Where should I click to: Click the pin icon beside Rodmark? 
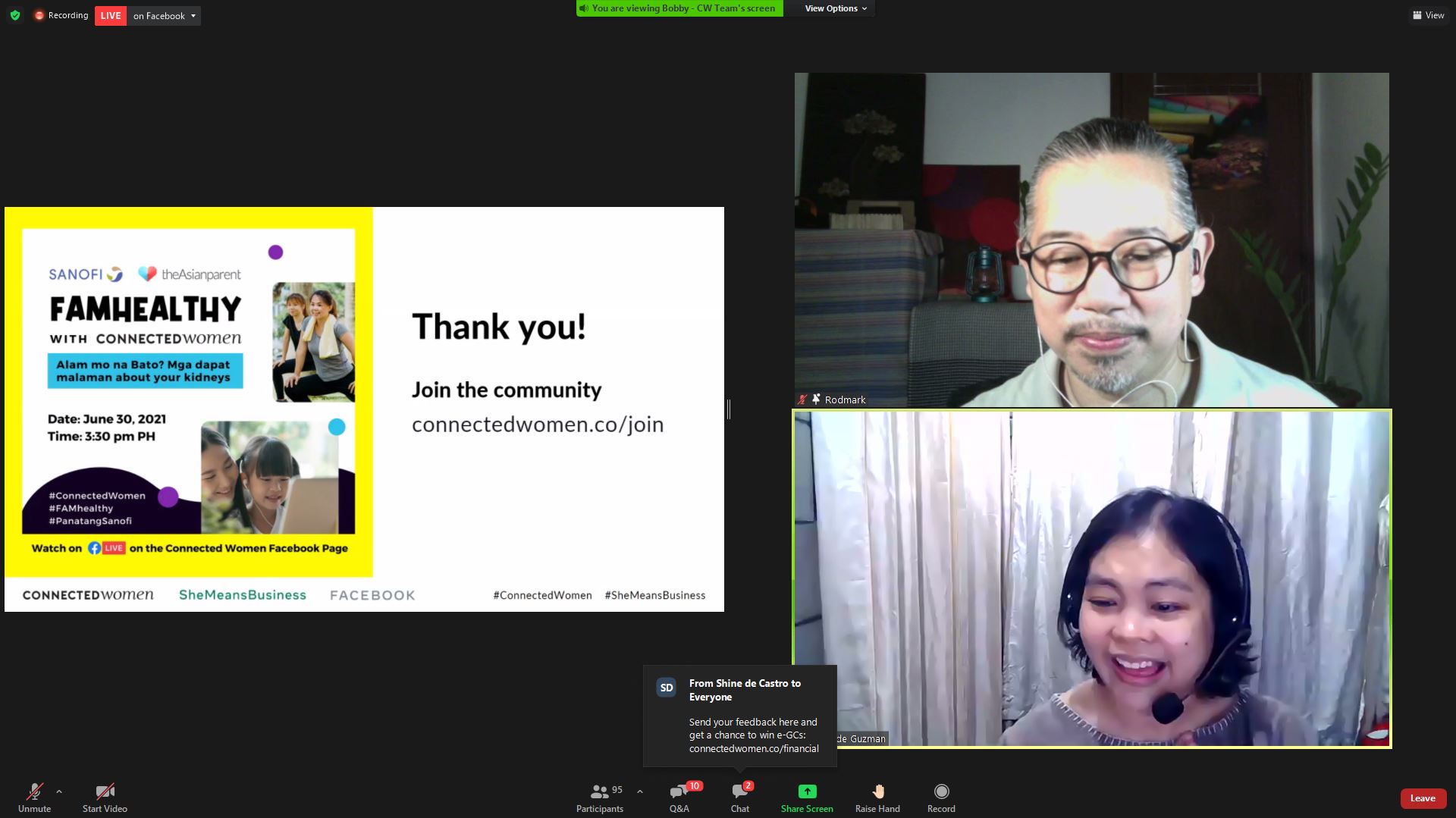click(816, 399)
